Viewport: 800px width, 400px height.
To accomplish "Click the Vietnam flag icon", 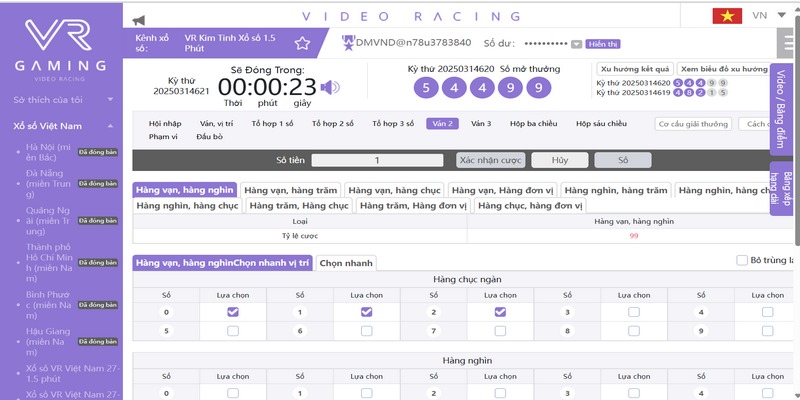I will 726,16.
